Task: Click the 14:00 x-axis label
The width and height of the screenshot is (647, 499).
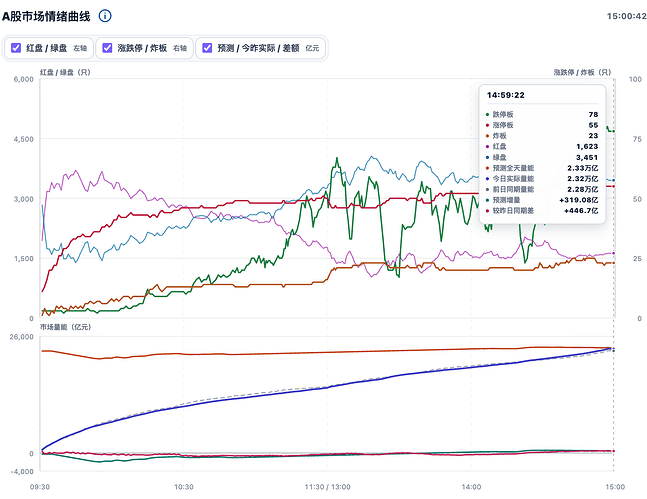Action: pos(471,487)
